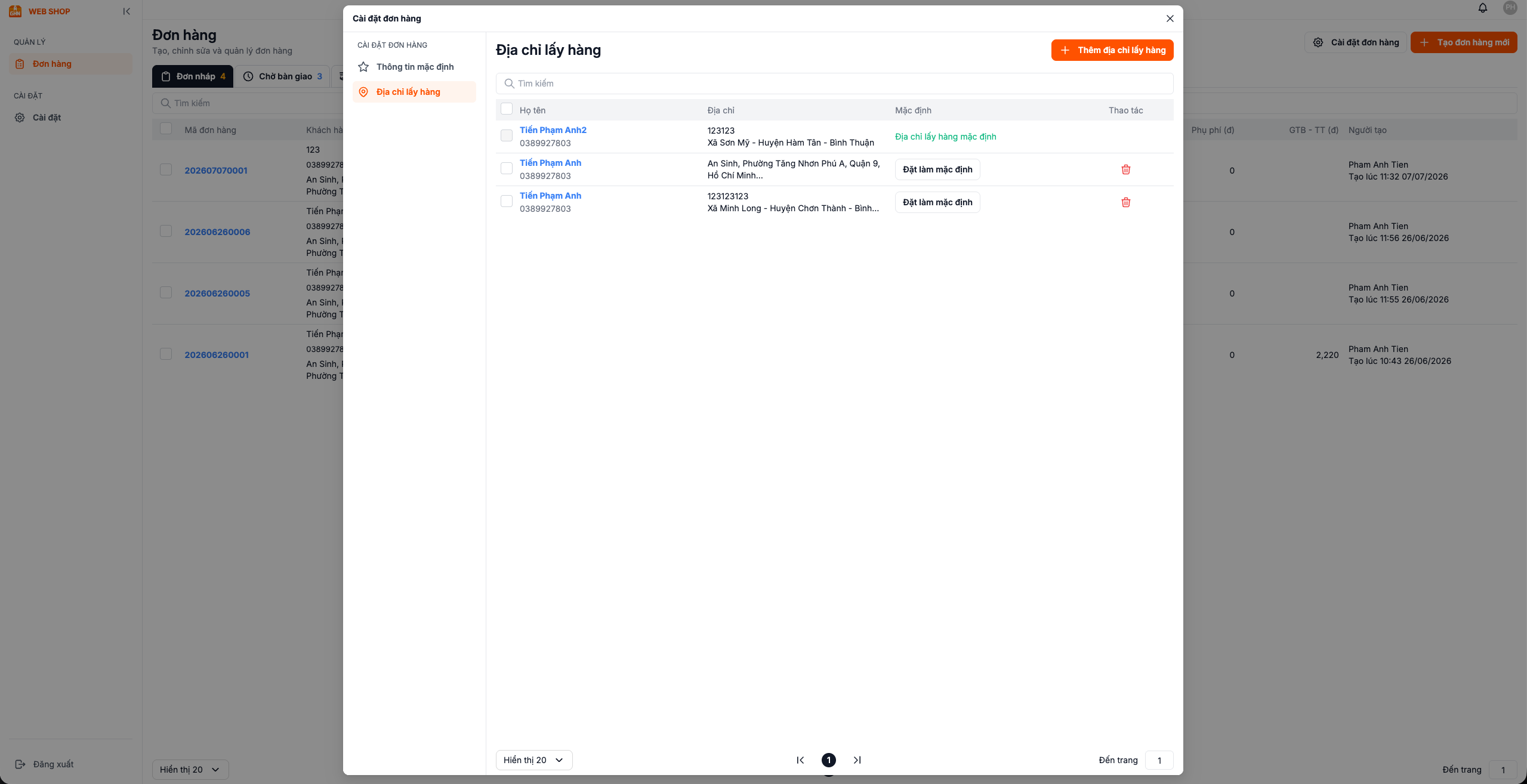The width and height of the screenshot is (1527, 784).
Task: Click the user avatar in the top right
Action: coord(1510,8)
